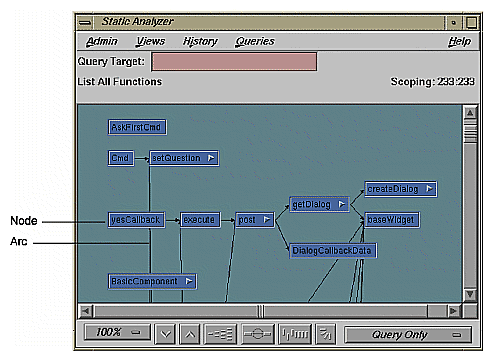The image size is (494, 361).
Task: Click the realign graph bars icon
Action: (295, 334)
